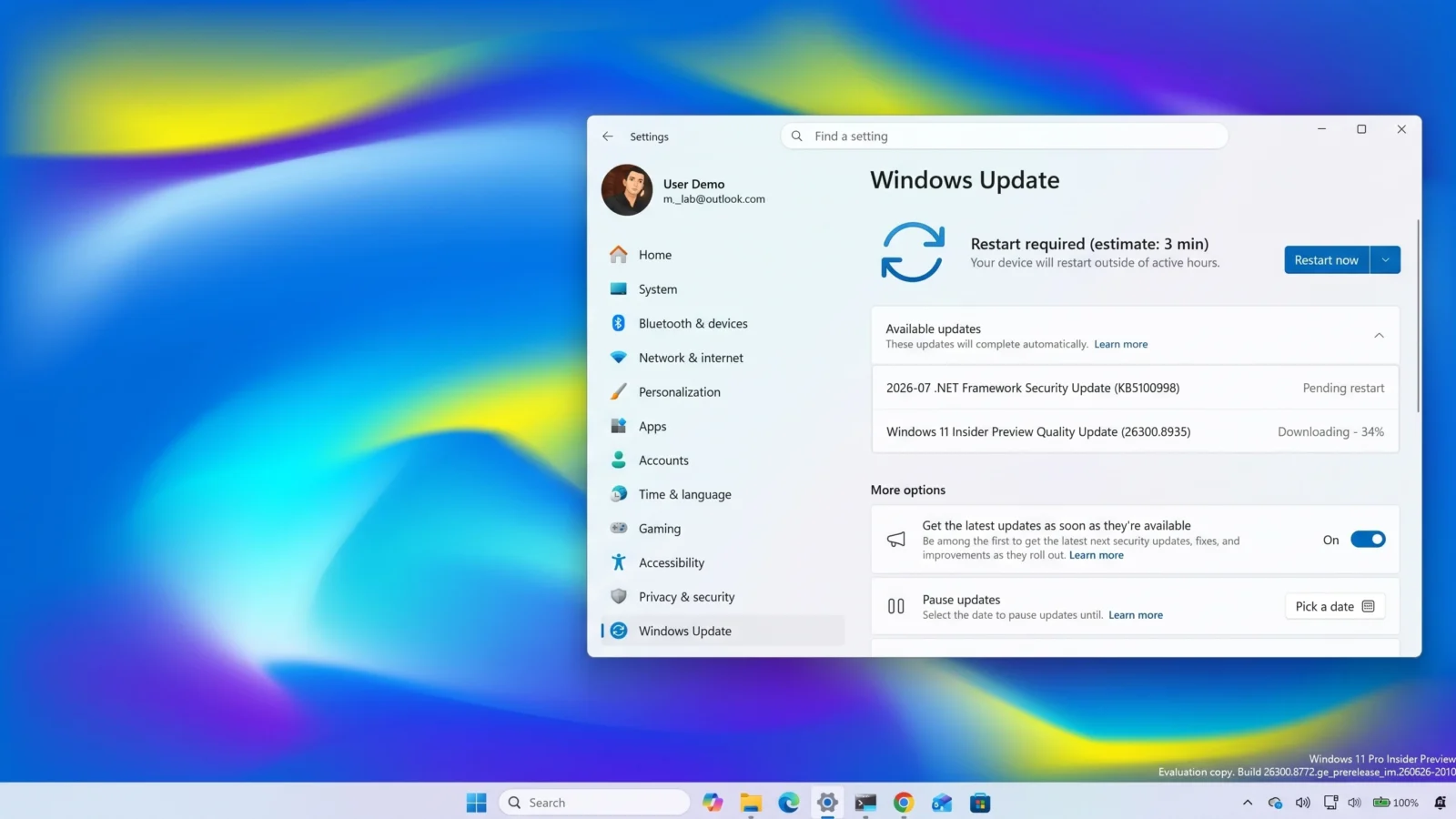
Task: Open Privacy & security label
Action: 686,597
